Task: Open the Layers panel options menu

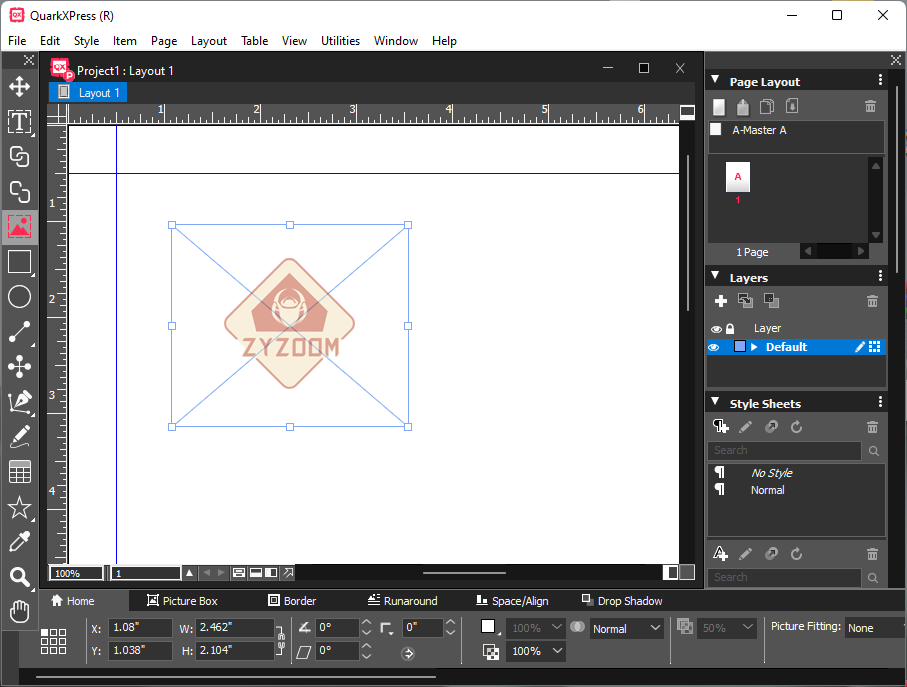Action: point(880,276)
